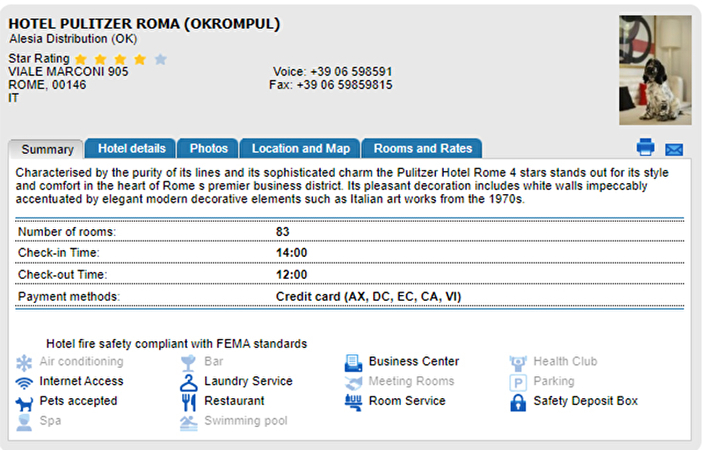Image resolution: width=706 pixels, height=450 pixels.
Task: Click the Parking P icon
Action: tap(518, 383)
